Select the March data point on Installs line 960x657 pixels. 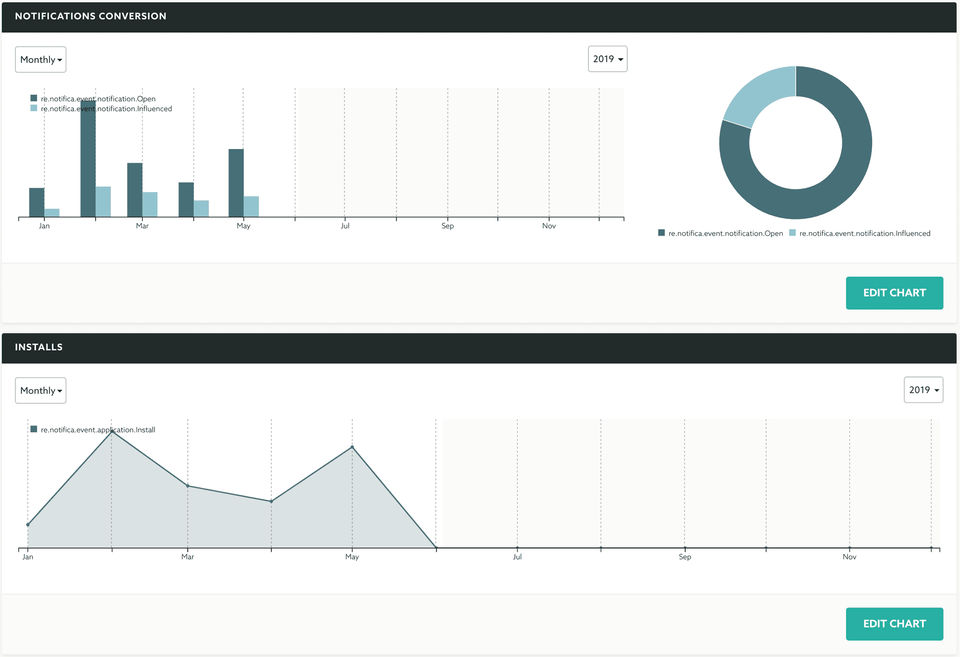coord(188,486)
